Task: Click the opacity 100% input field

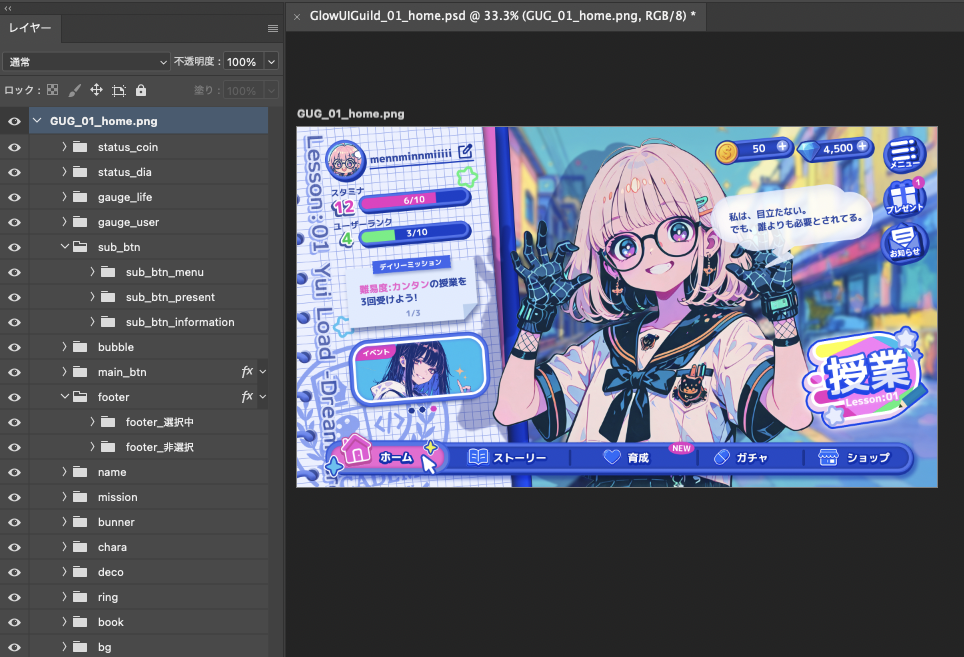Action: pyautogui.click(x=241, y=62)
